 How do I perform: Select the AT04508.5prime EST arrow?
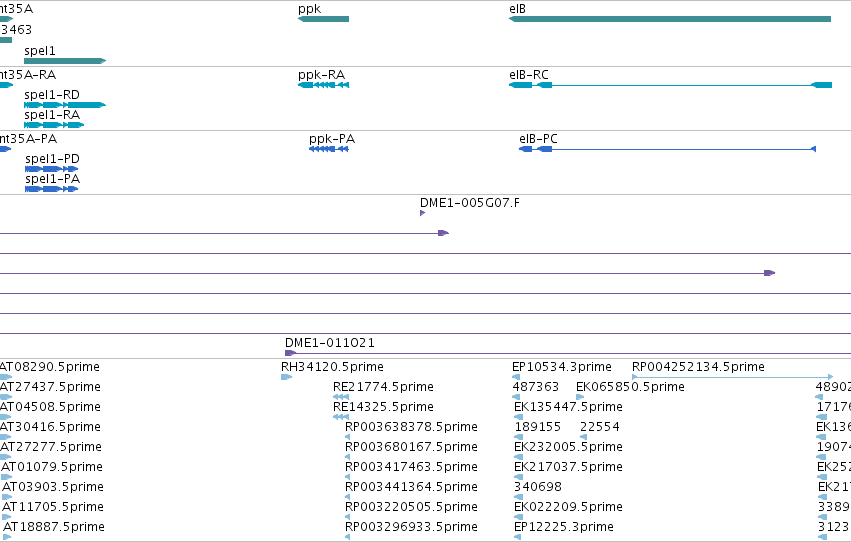[5, 417]
